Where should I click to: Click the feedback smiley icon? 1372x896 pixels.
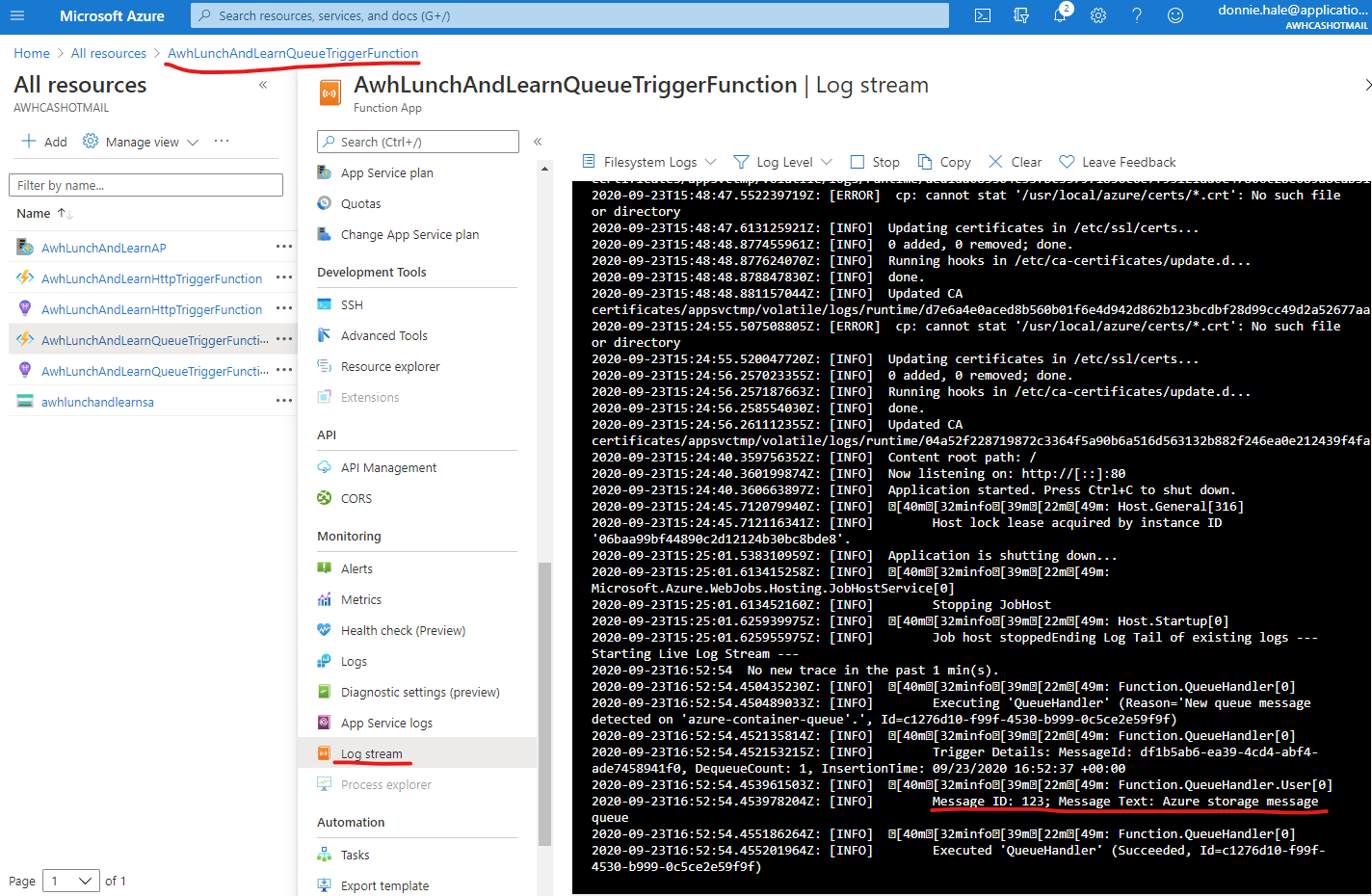click(x=1175, y=15)
